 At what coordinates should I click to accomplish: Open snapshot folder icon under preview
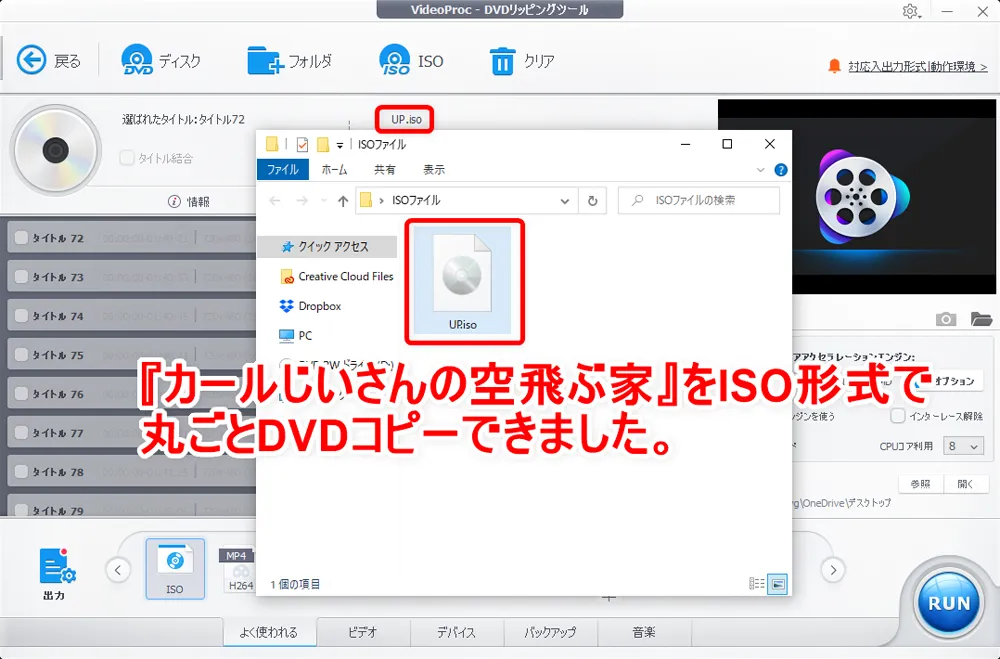point(981,318)
